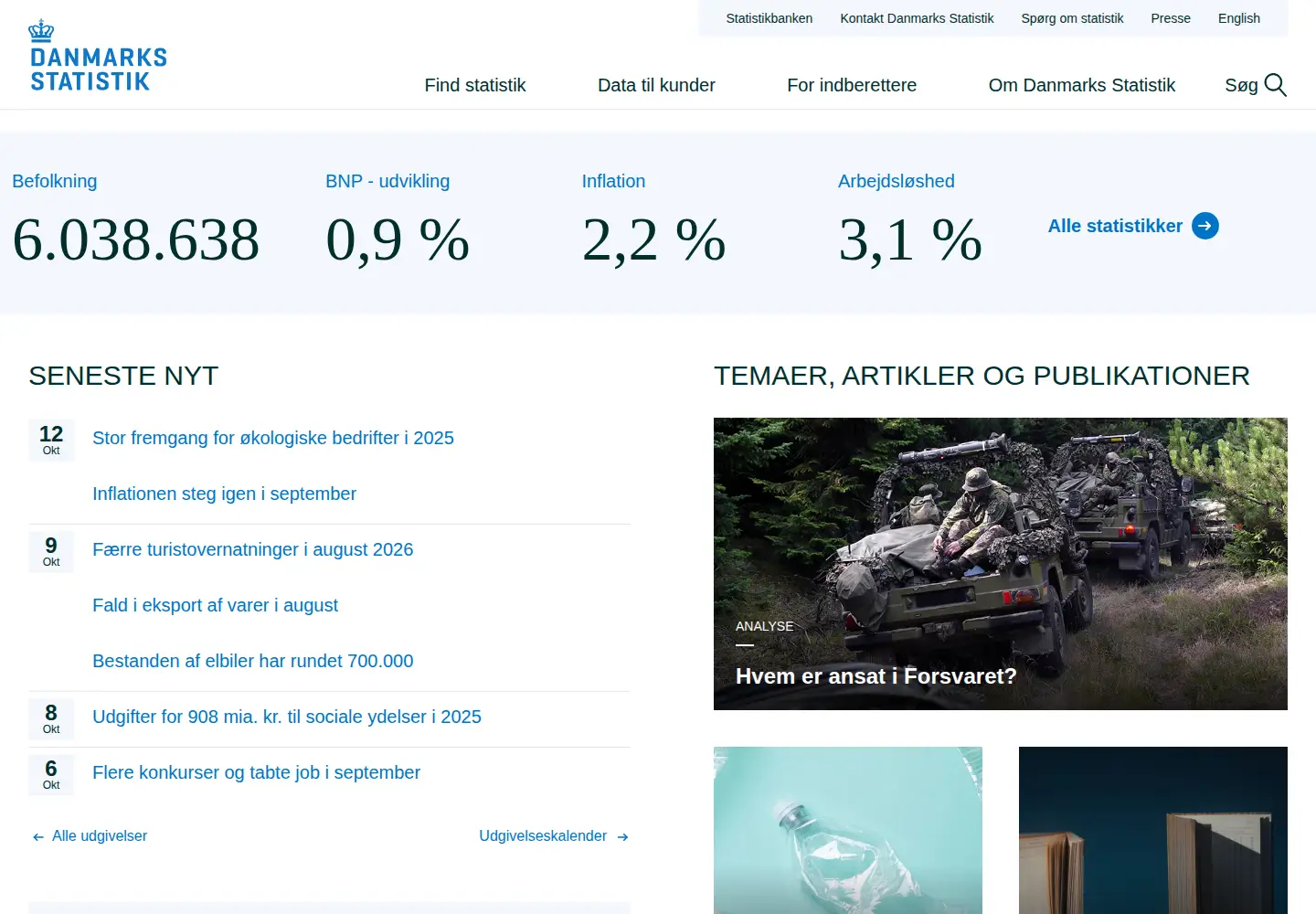The height and width of the screenshot is (914, 1316).
Task: Open the For indberettere menu
Action: (852, 85)
